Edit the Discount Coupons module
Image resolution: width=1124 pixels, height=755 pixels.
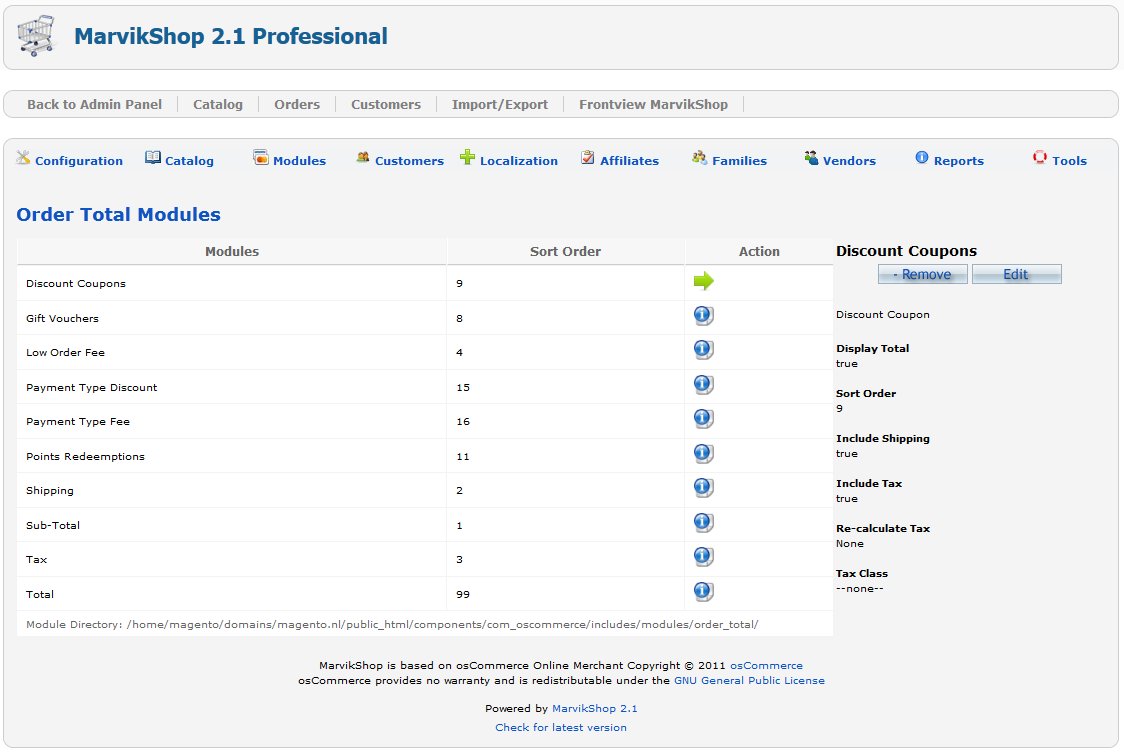(x=1016, y=275)
